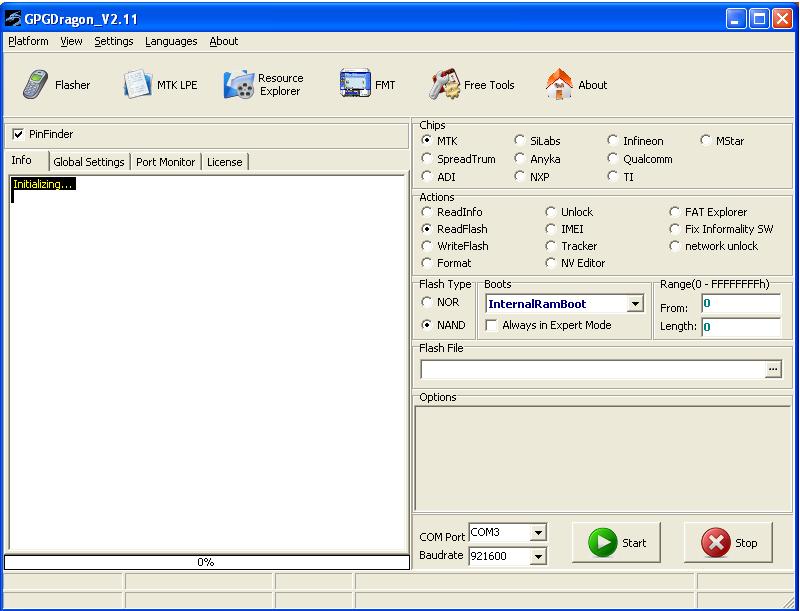This screenshot has width=800, height=611.
Task: Choose the Unlock action
Action: [x=551, y=211]
